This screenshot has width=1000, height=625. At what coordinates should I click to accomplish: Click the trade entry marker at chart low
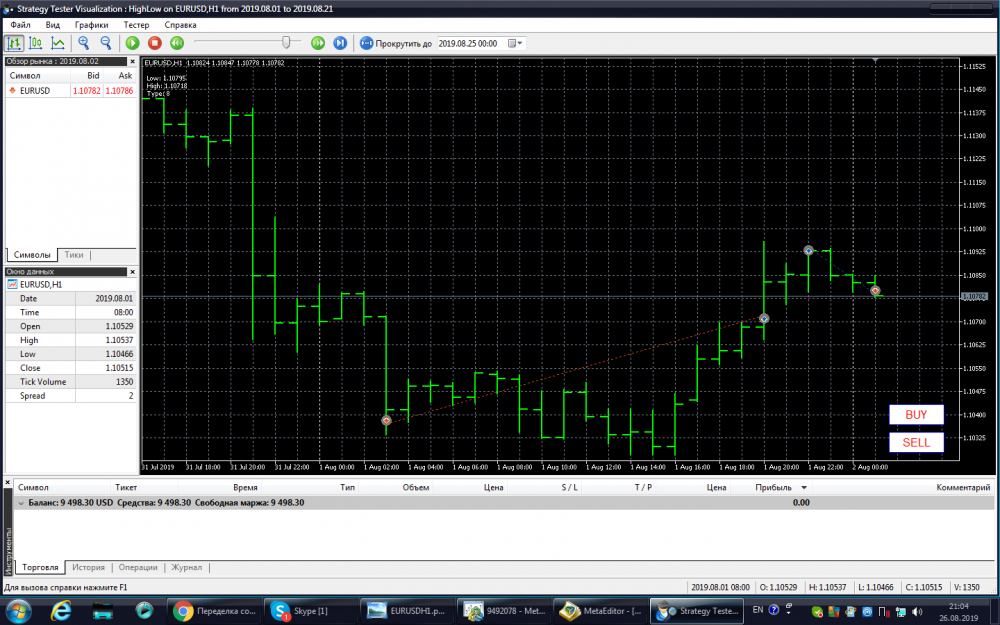386,420
